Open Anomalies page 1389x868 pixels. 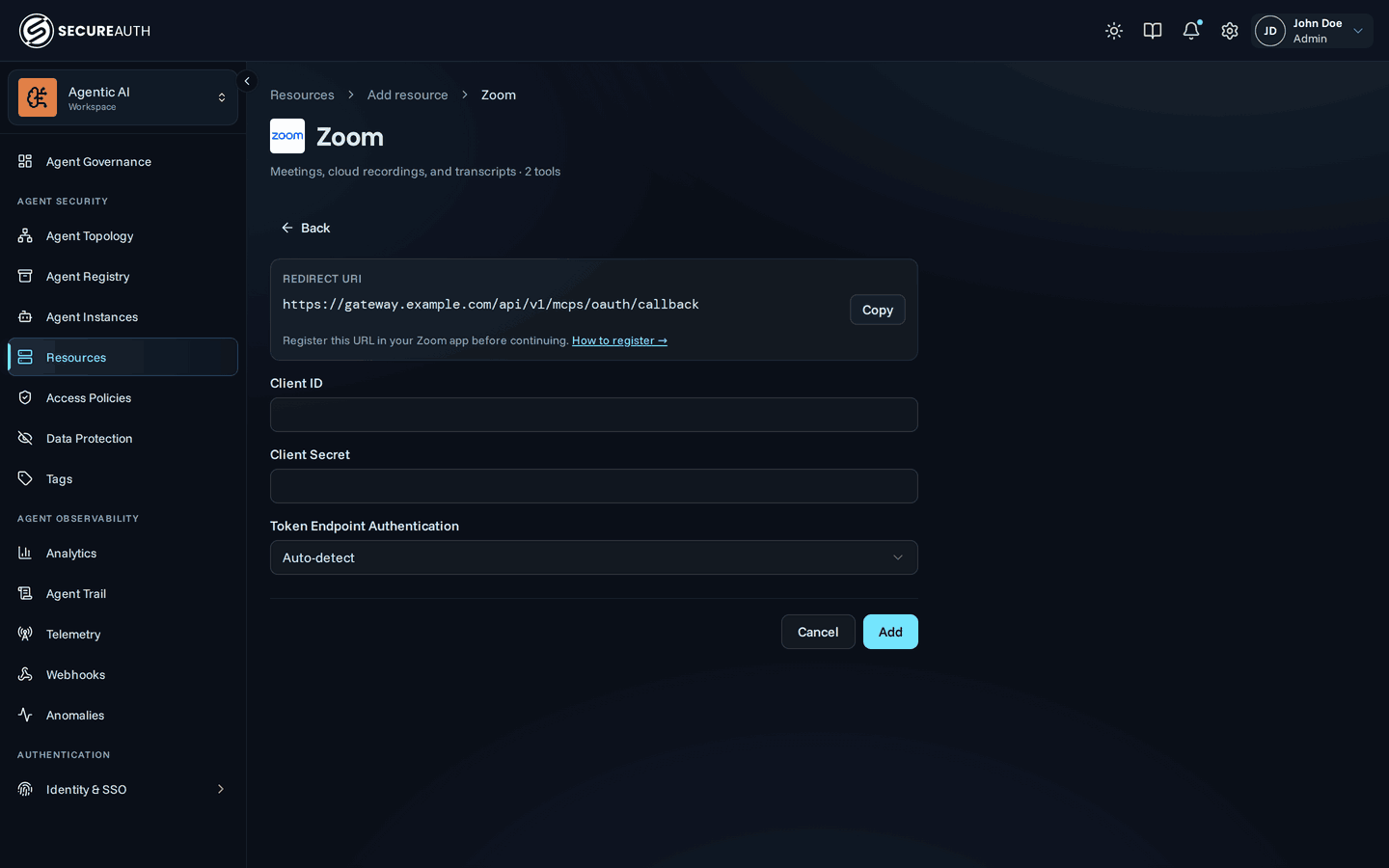point(123,715)
